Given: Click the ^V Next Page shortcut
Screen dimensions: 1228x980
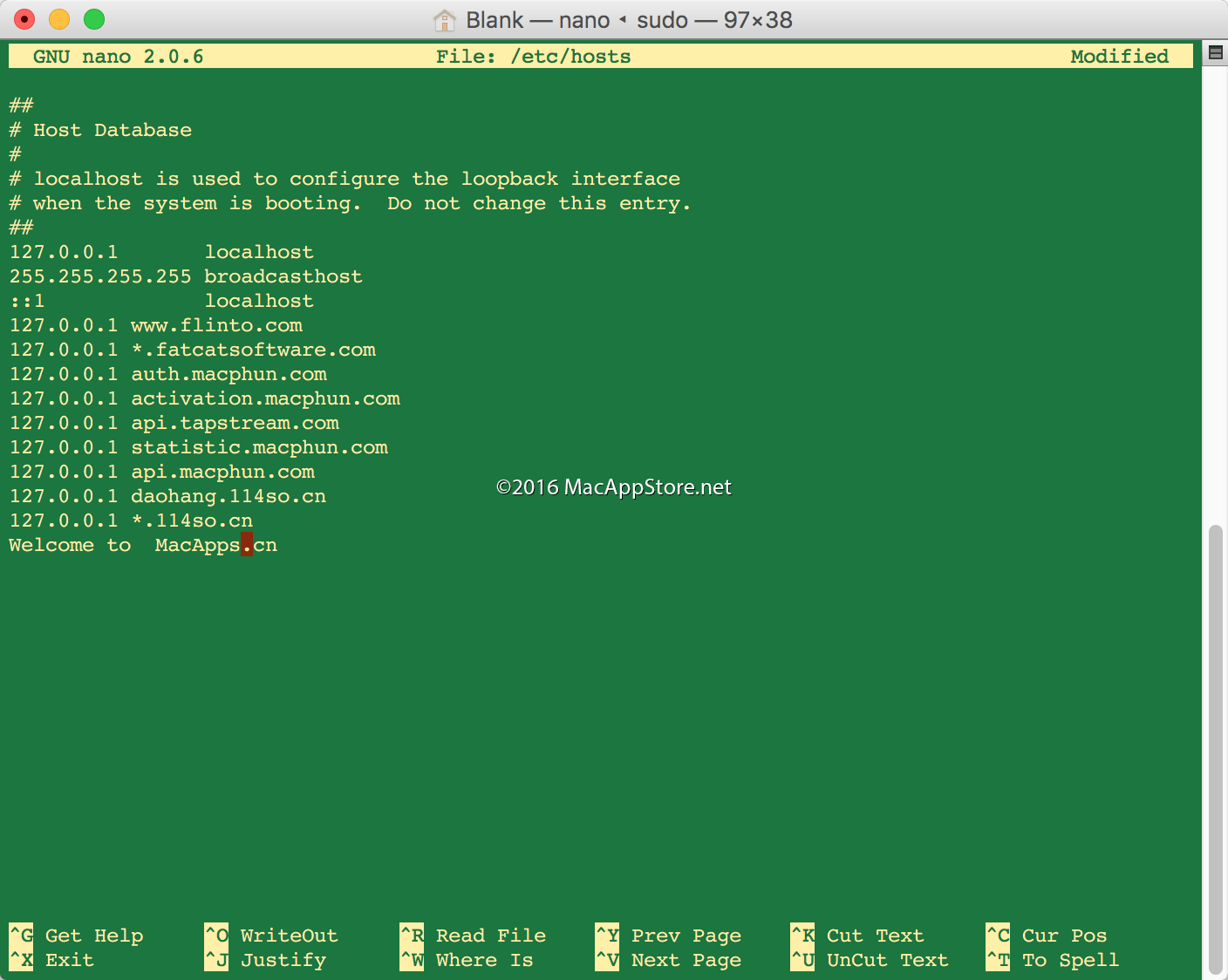Looking at the screenshot, I should pyautogui.click(x=668, y=960).
